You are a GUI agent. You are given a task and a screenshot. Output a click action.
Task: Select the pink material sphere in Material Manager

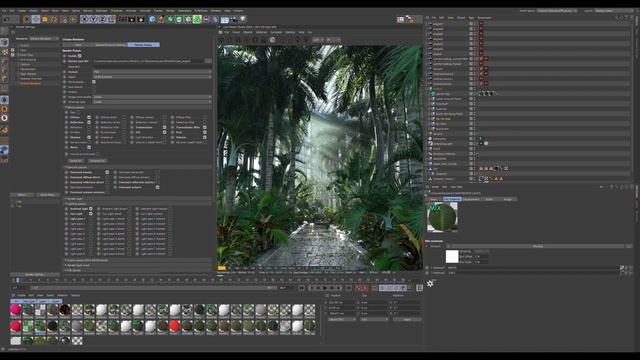[x=16, y=310]
